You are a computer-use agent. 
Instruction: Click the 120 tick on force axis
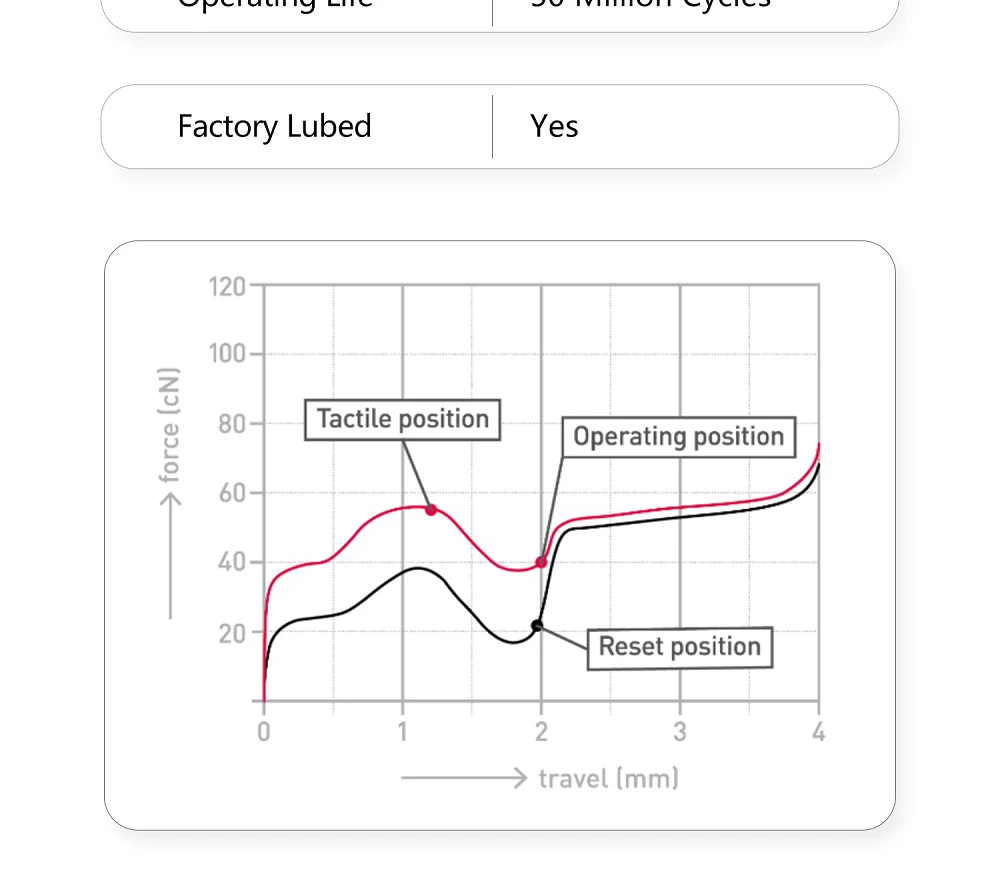point(227,287)
